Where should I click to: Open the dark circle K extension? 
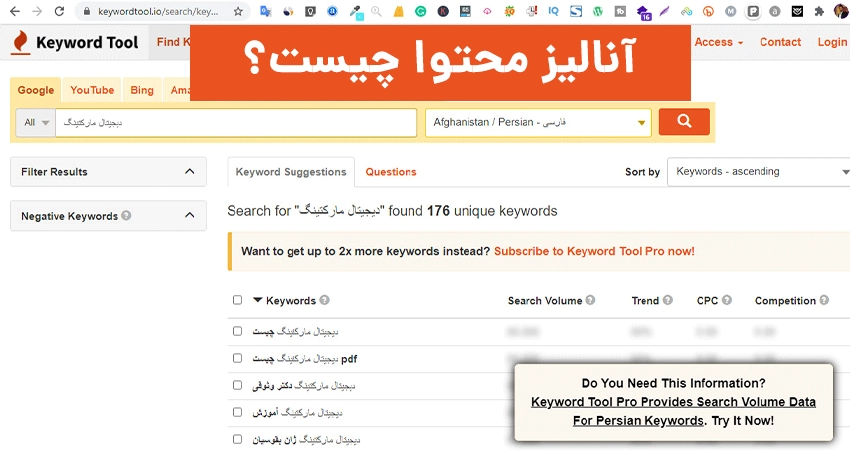click(443, 11)
